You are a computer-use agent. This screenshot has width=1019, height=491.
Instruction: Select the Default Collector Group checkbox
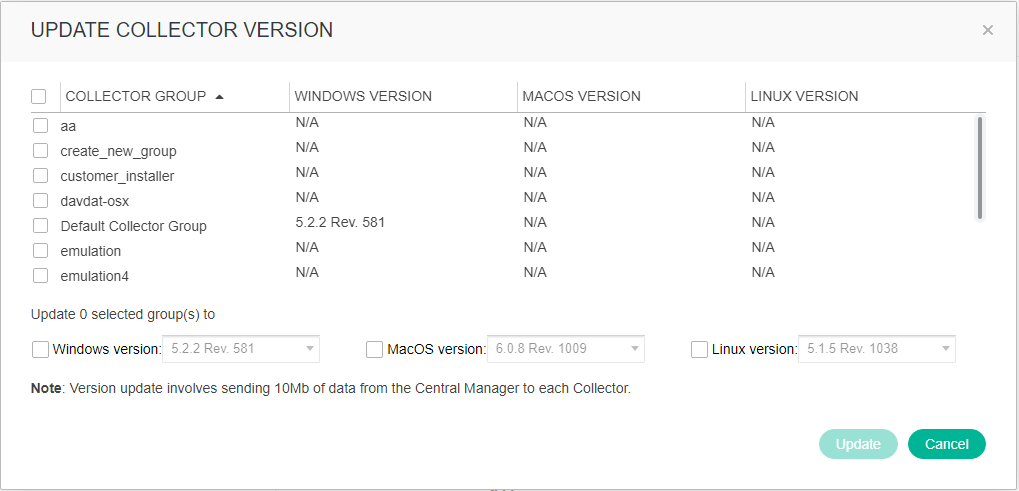coord(41,226)
